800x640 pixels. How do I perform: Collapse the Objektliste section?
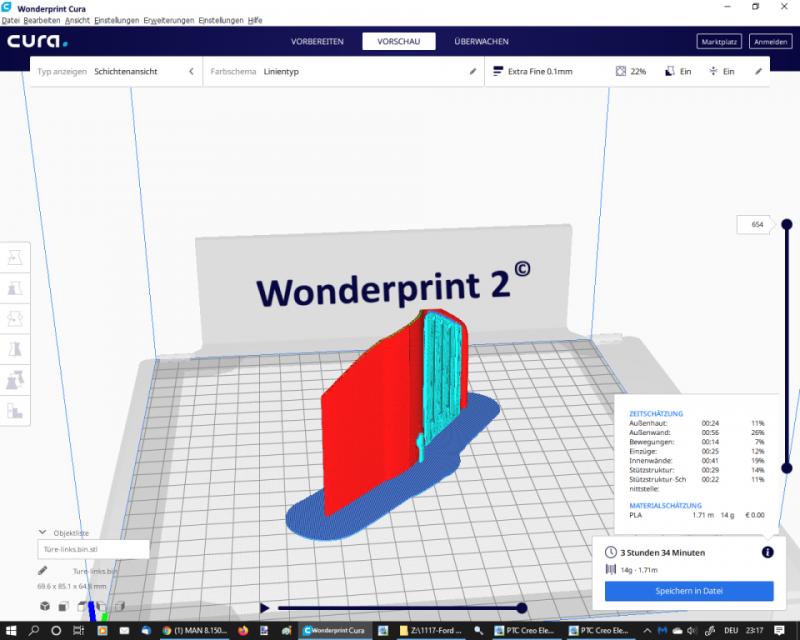click(x=43, y=532)
